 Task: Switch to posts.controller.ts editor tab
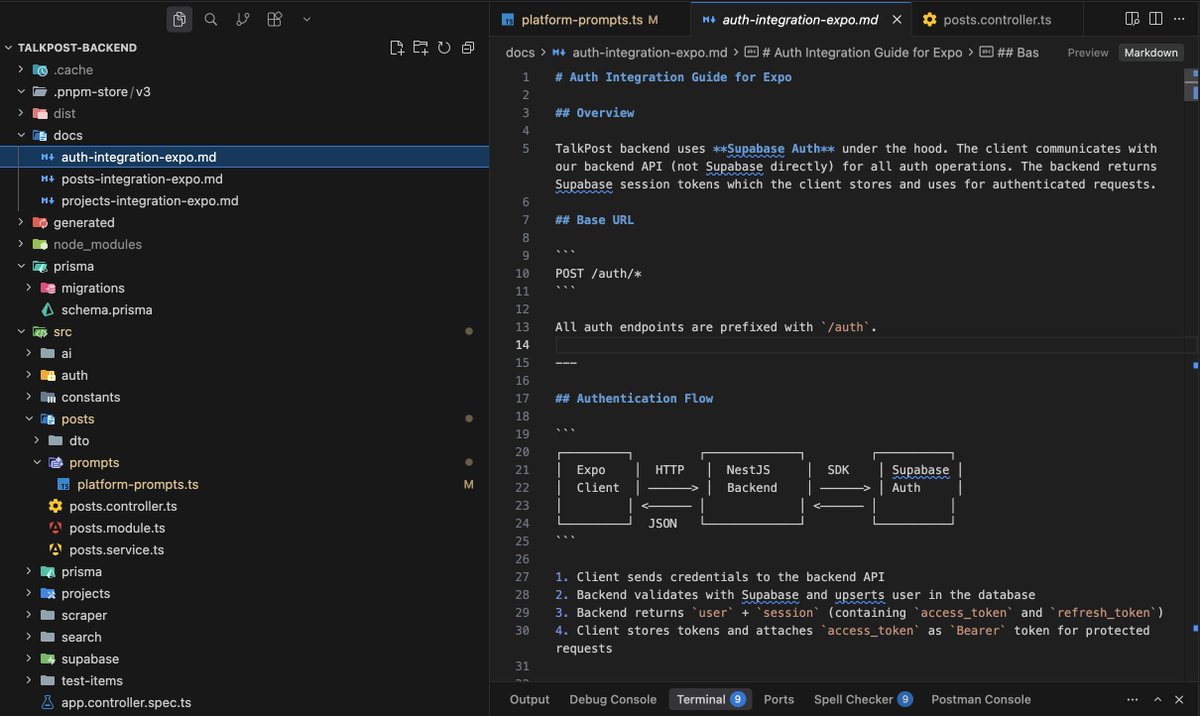pos(996,19)
